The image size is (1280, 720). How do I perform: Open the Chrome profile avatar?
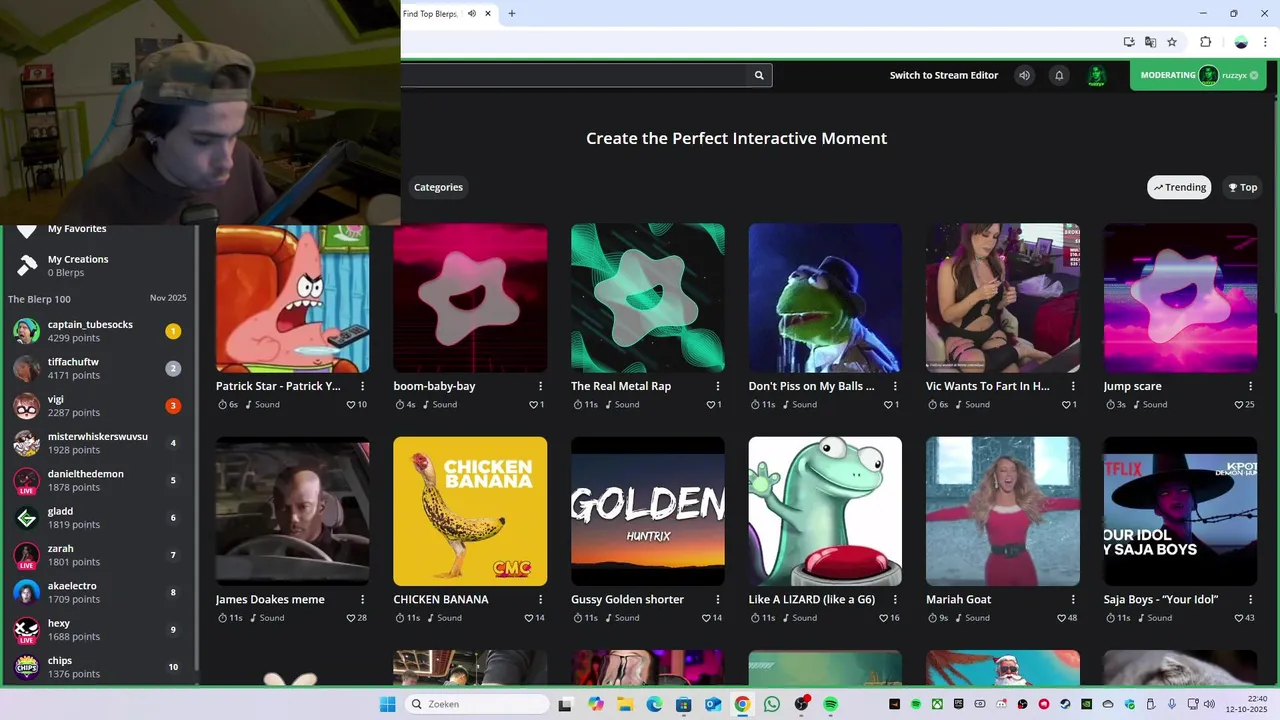pyautogui.click(x=1241, y=42)
